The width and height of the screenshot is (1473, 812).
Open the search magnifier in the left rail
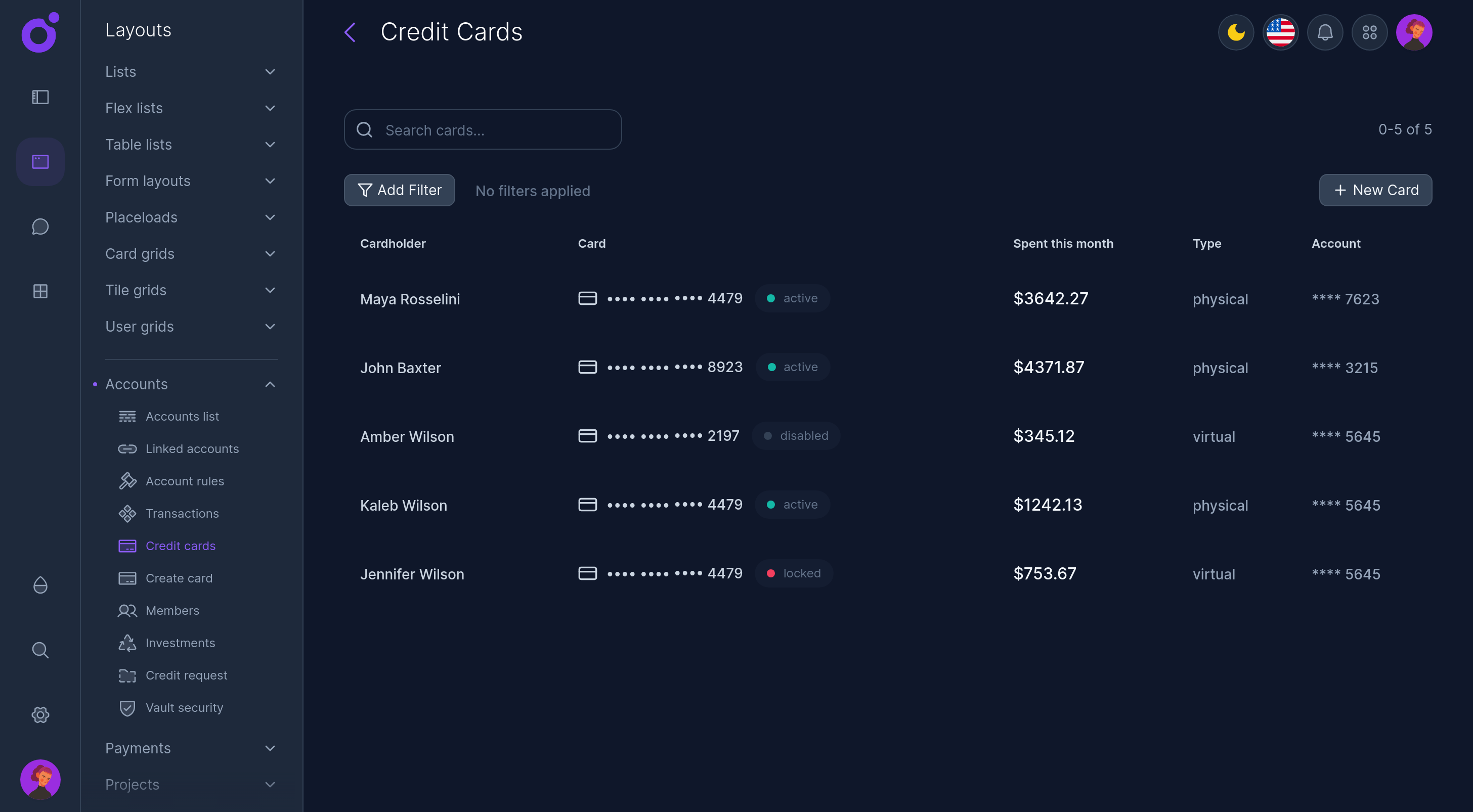[x=40, y=650]
